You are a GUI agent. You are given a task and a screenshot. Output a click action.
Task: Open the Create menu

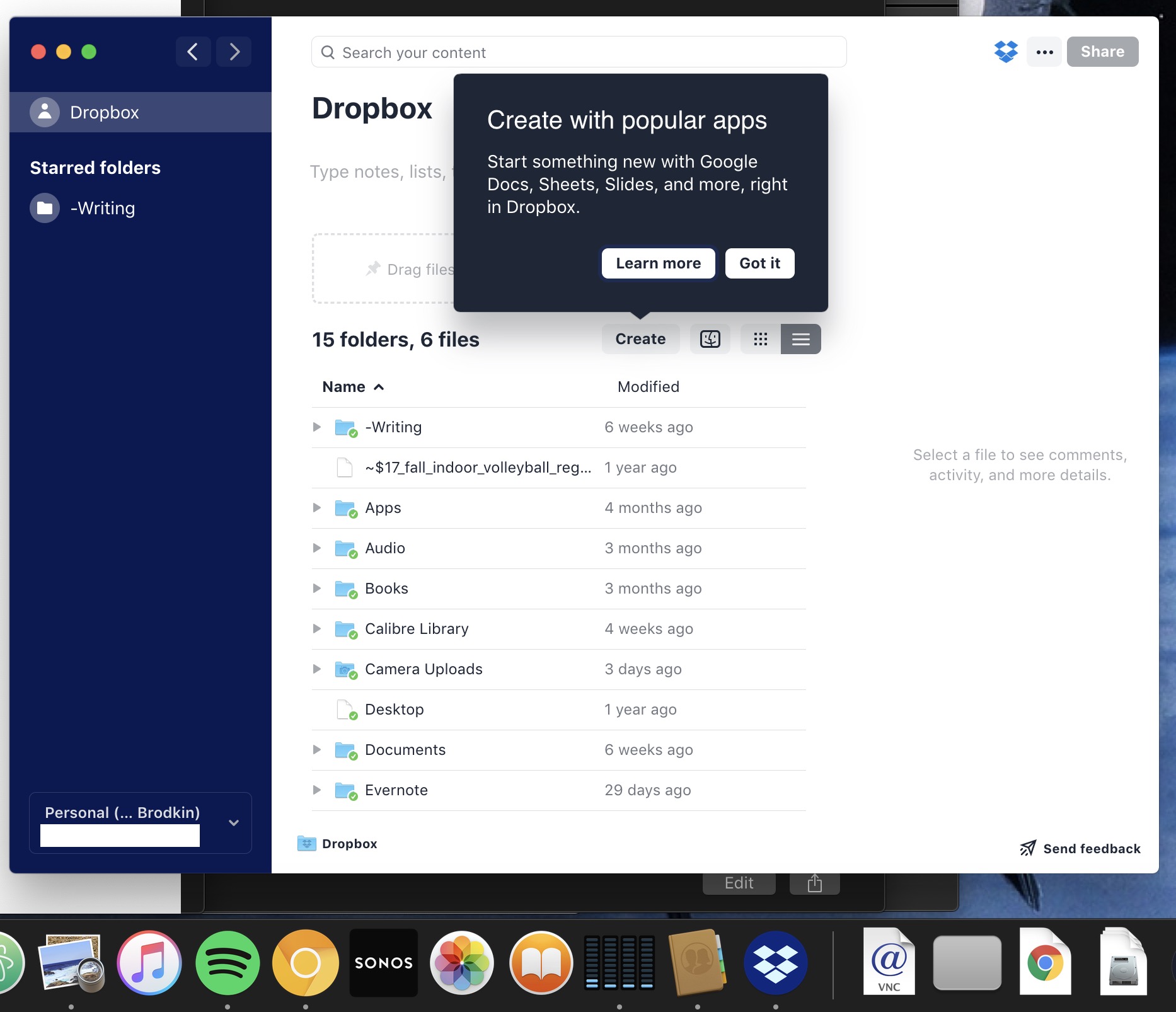click(x=640, y=338)
